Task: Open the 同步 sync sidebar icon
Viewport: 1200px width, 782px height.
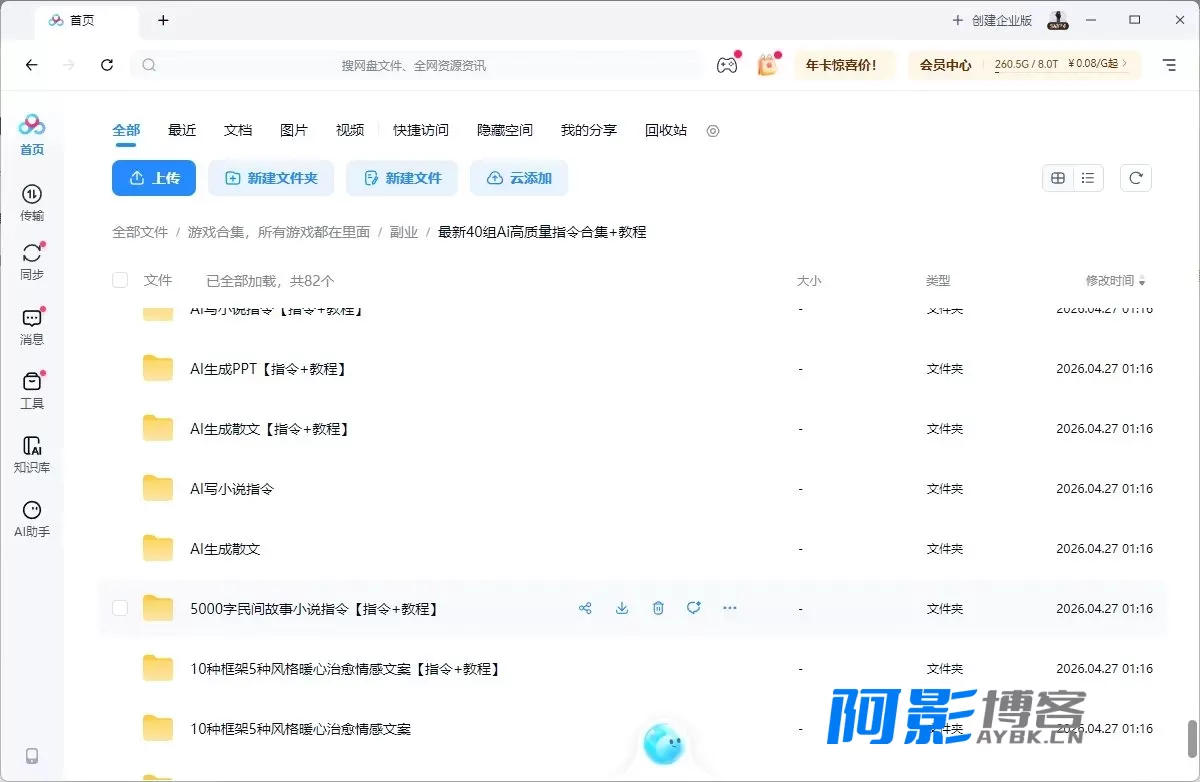Action: click(32, 262)
